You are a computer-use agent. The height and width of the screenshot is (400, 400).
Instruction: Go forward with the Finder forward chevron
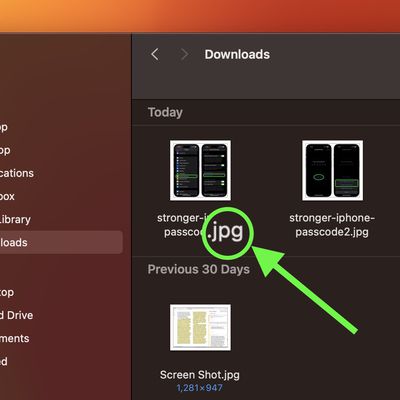pyautogui.click(x=184, y=54)
